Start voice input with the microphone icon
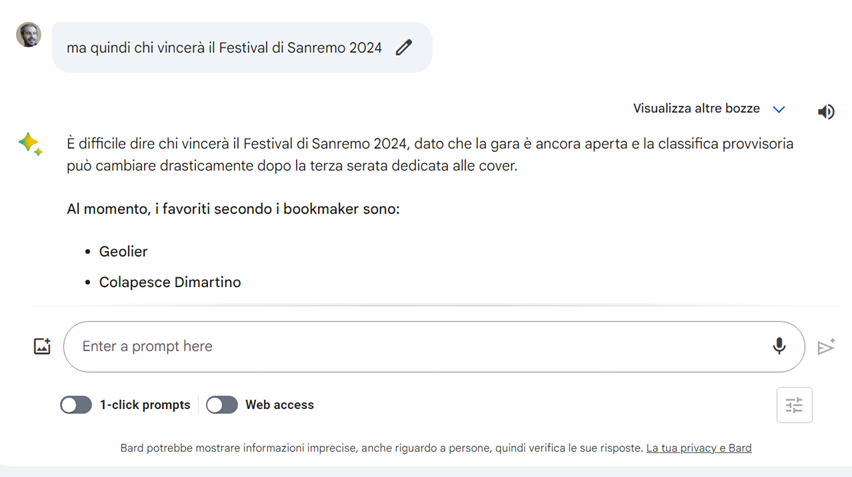Viewport: 852px width, 477px height. 779,346
